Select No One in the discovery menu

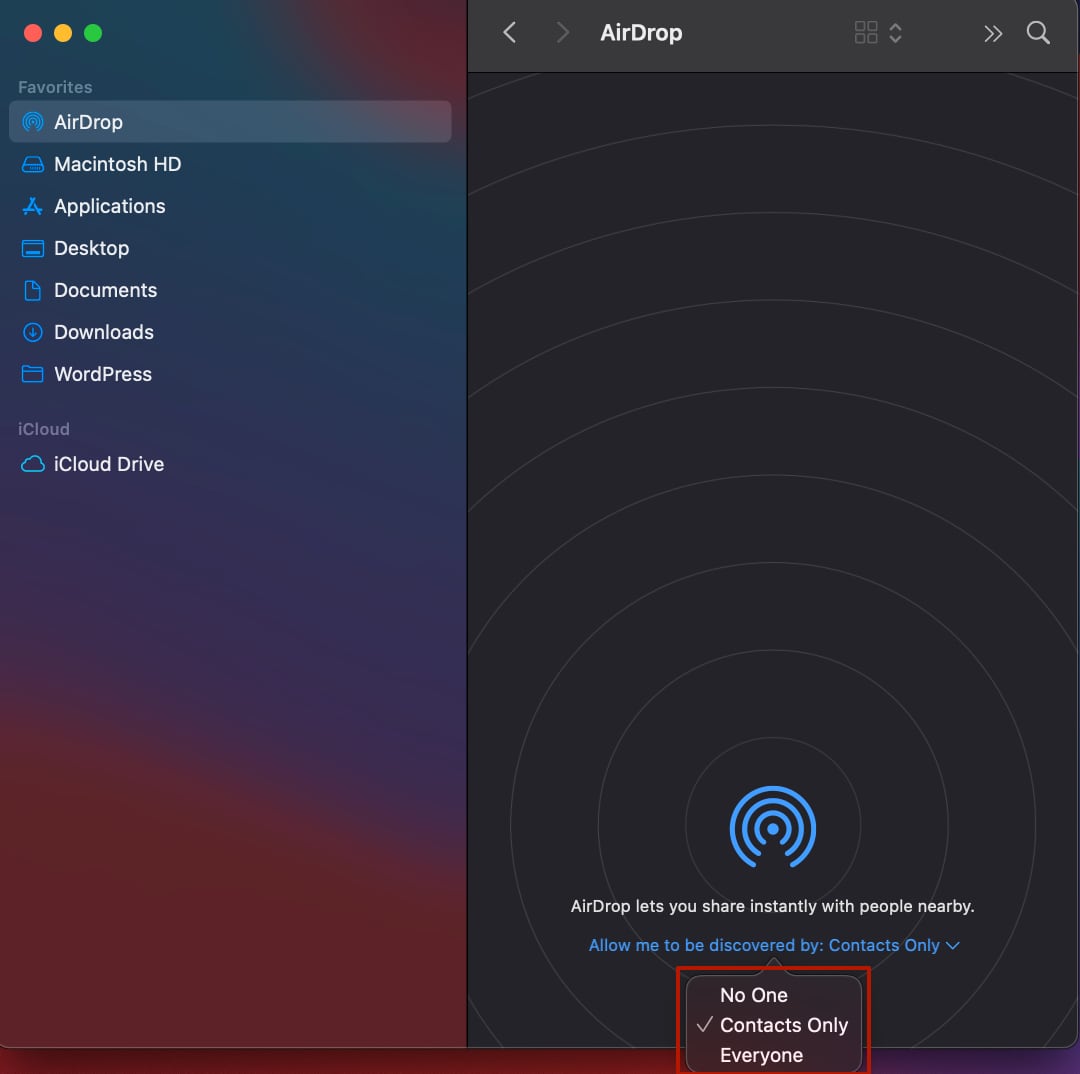[x=753, y=994]
